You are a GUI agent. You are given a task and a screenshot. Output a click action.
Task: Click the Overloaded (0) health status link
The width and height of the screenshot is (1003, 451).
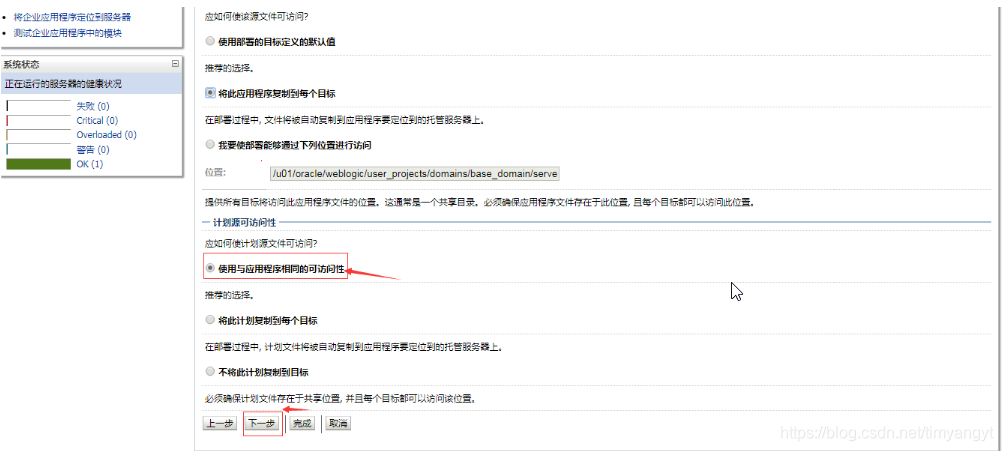(106, 135)
